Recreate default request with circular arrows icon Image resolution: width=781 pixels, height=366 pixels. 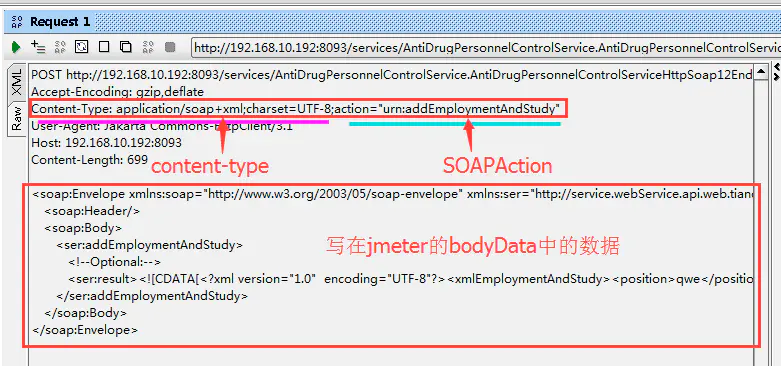(82, 47)
